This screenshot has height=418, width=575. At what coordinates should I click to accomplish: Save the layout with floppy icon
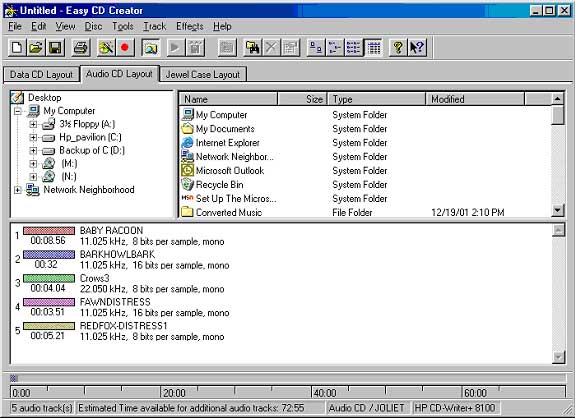[55, 48]
